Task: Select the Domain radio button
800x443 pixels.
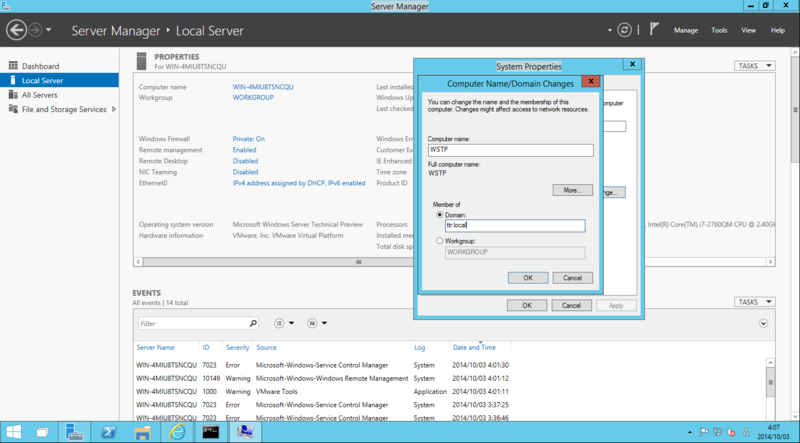Action: (440, 215)
